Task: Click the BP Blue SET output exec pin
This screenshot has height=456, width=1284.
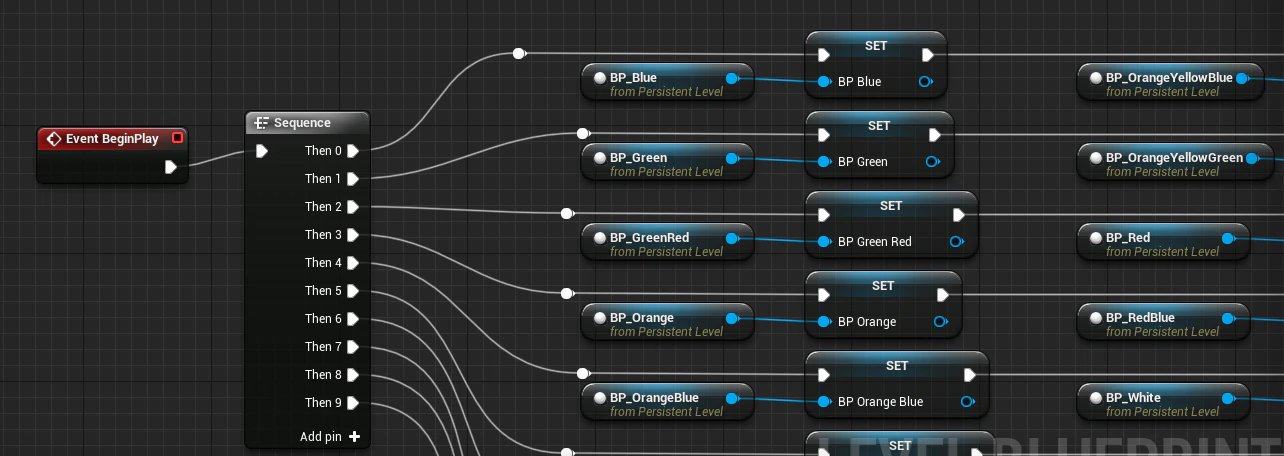Action: tap(928, 55)
